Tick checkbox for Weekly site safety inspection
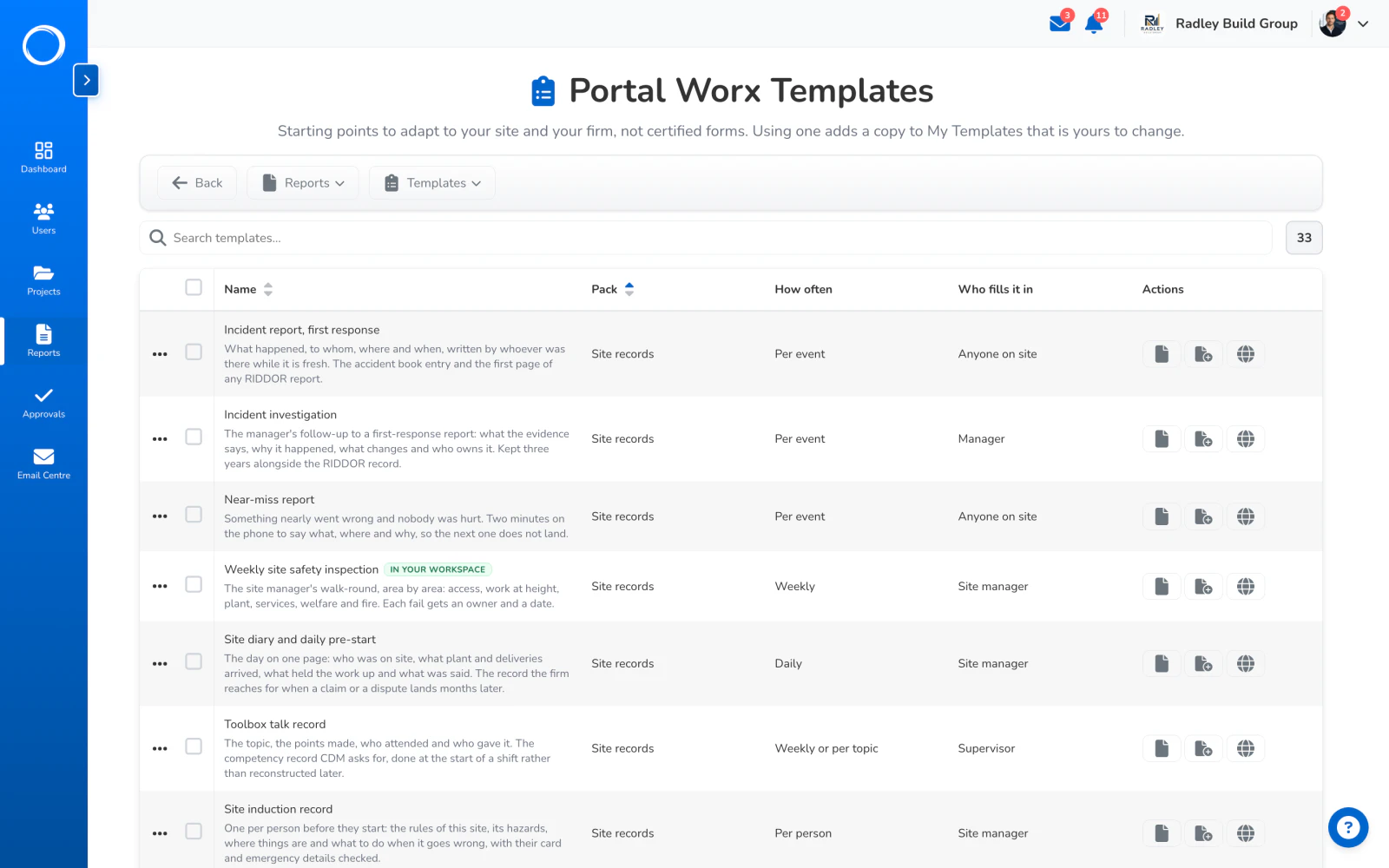The width and height of the screenshot is (1389, 868). tap(194, 584)
